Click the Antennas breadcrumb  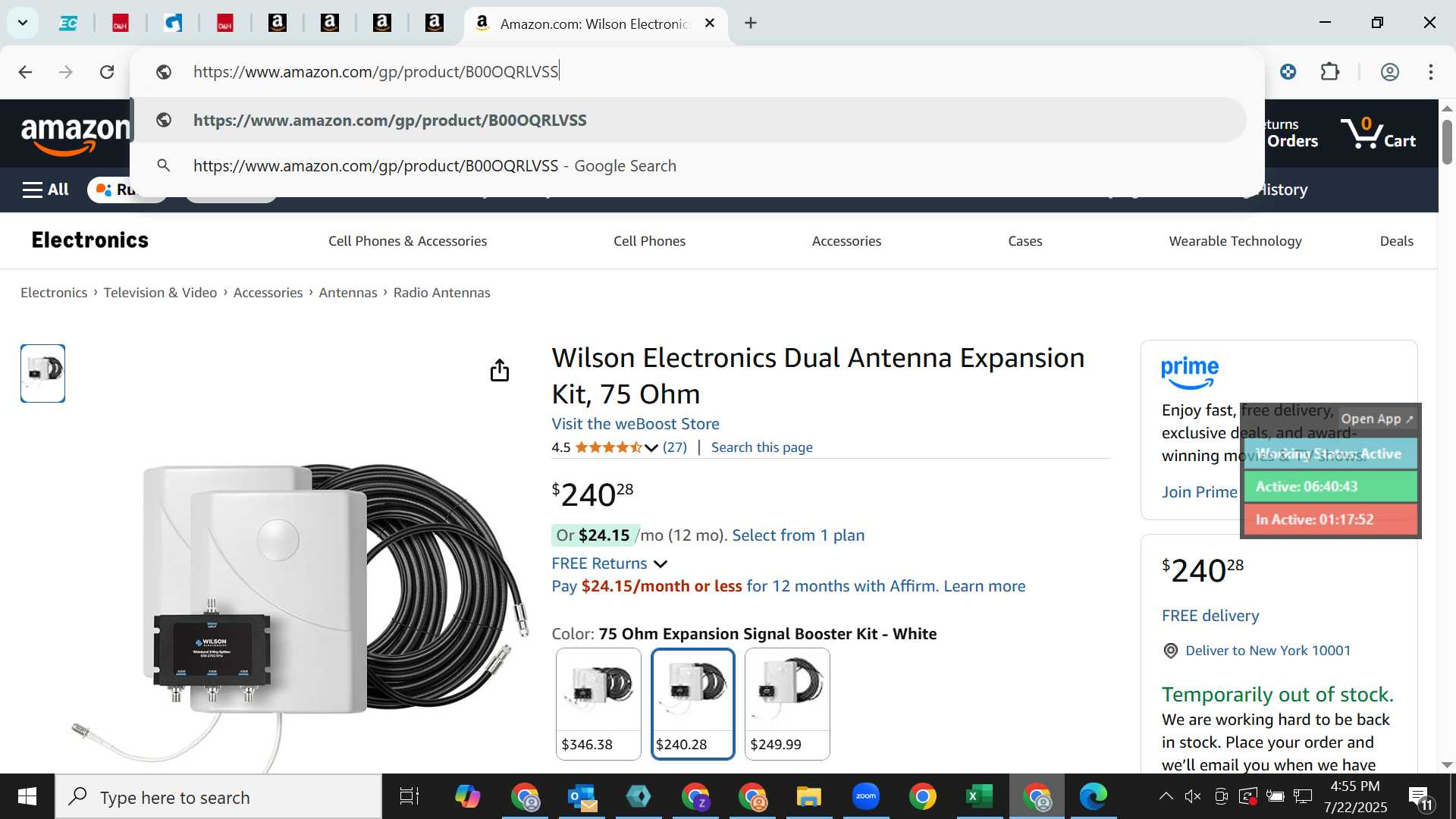(x=347, y=293)
